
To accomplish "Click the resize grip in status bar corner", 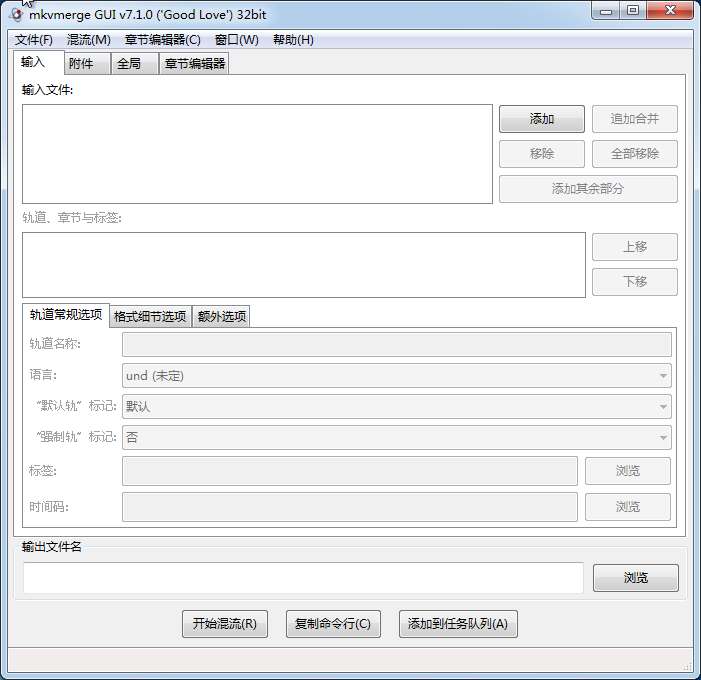I will coord(688,666).
